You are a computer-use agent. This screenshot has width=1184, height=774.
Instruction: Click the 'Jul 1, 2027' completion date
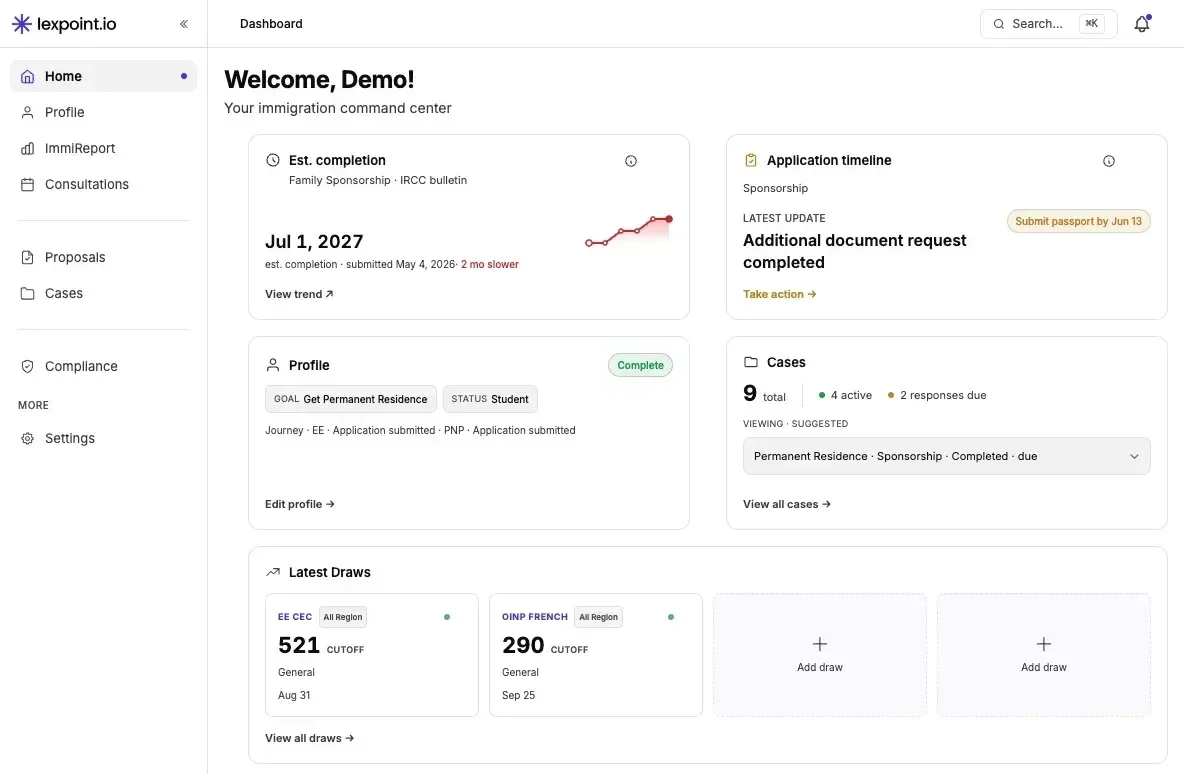pyautogui.click(x=314, y=242)
